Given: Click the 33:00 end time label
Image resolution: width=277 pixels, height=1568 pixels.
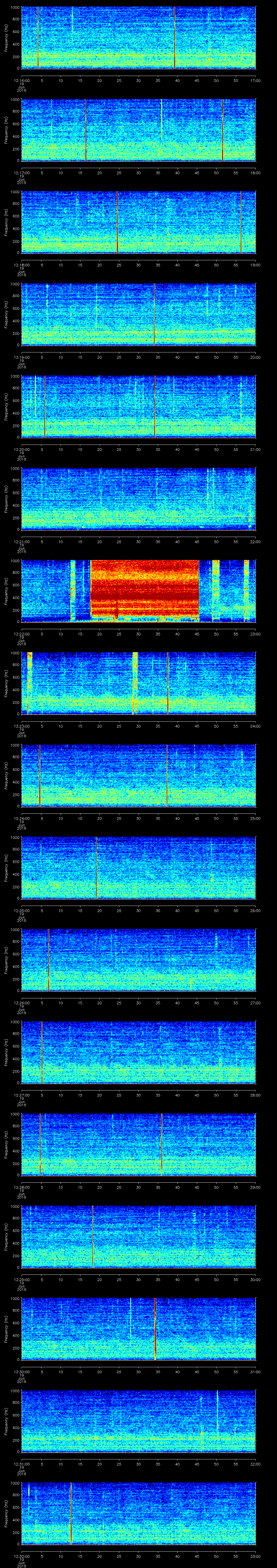Looking at the screenshot, I should (255, 1556).
